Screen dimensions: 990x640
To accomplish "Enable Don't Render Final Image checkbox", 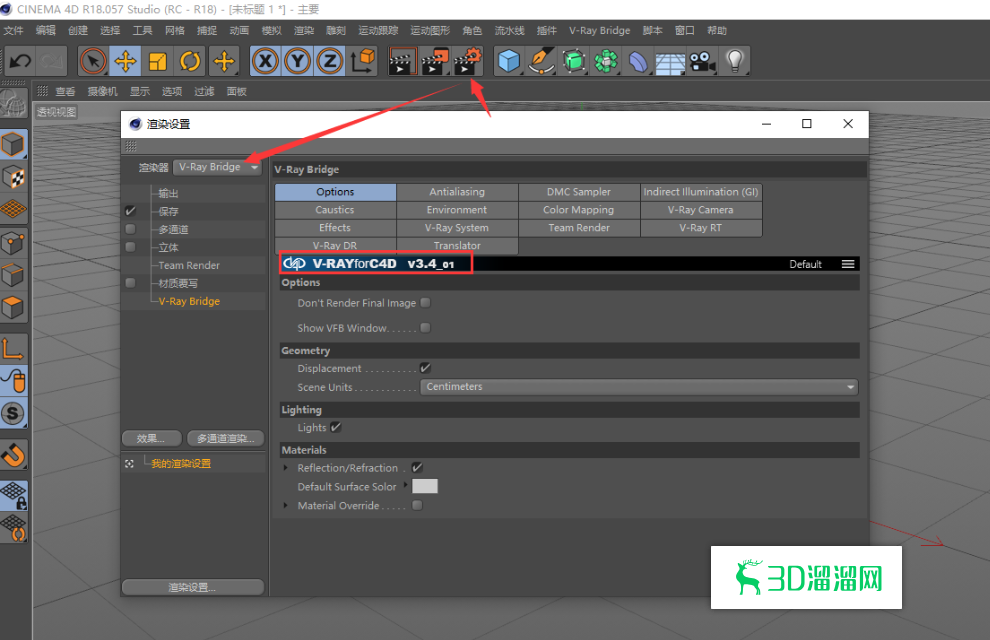I will pos(425,303).
